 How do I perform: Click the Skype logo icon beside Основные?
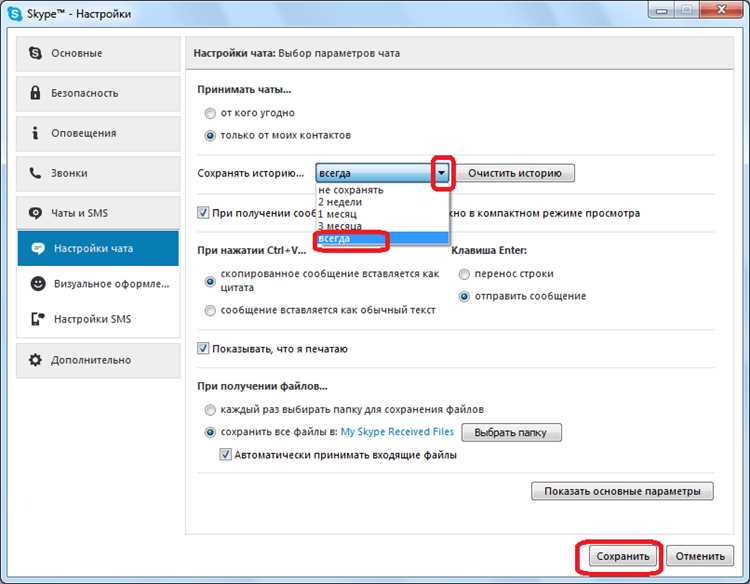(35, 53)
